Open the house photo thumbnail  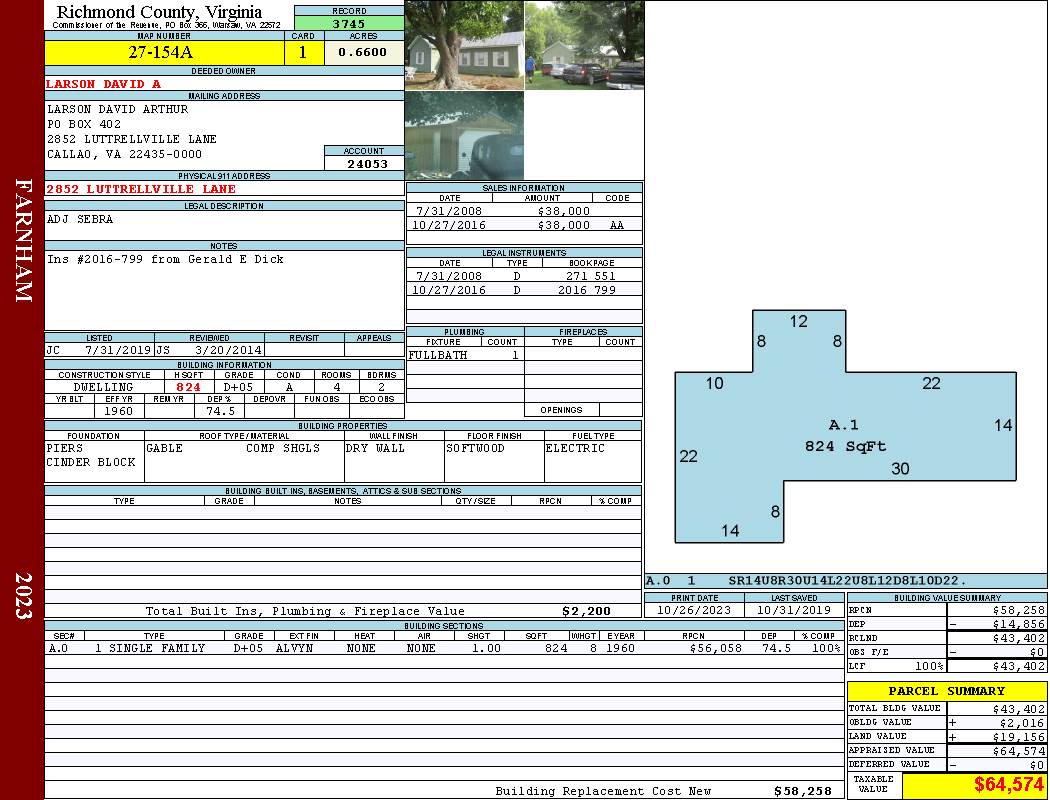click(x=463, y=45)
